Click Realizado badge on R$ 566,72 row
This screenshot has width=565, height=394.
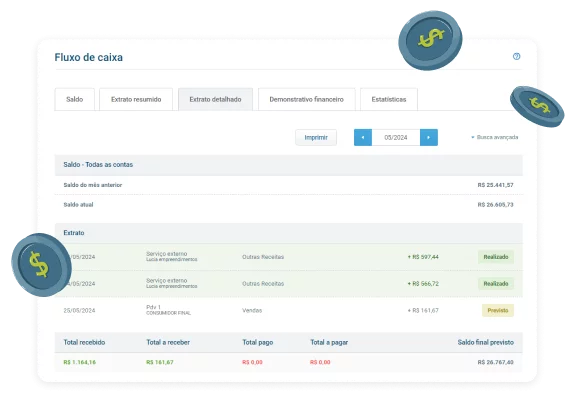tap(496, 284)
